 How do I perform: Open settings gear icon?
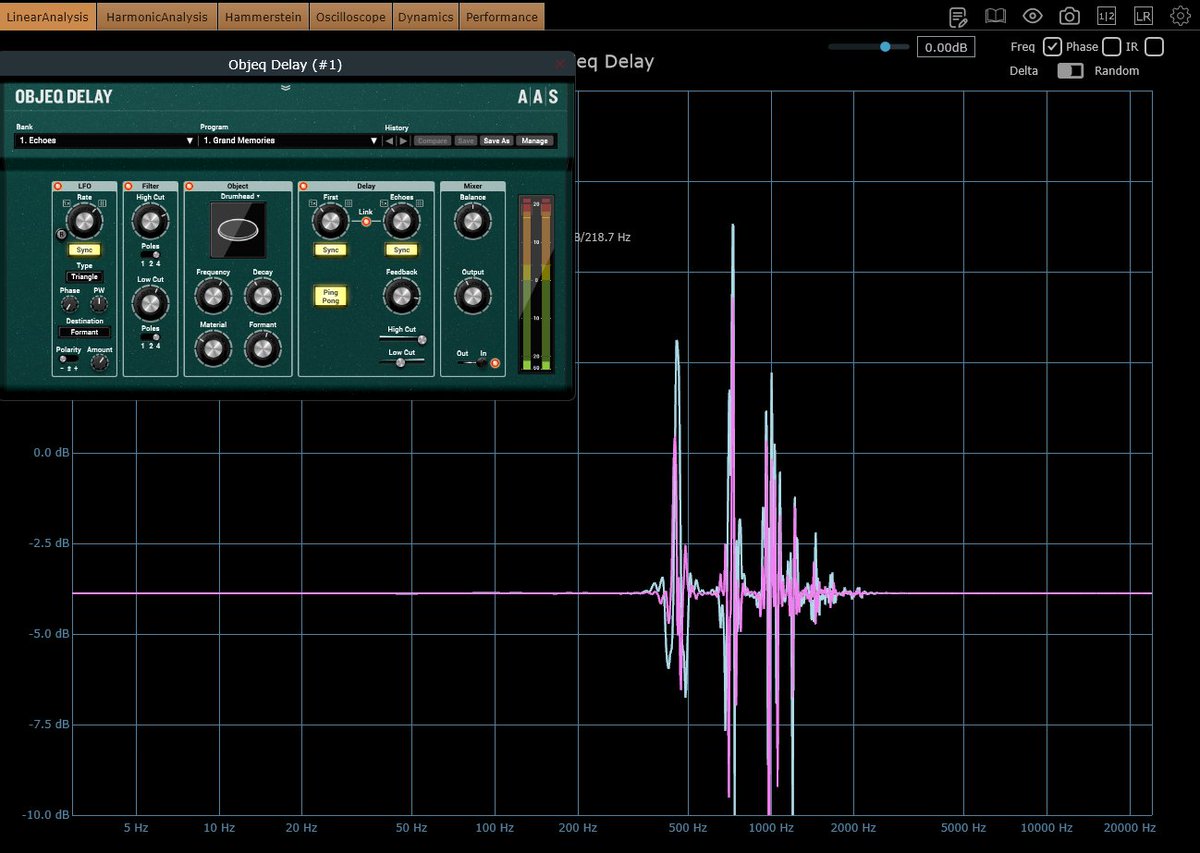[x=1180, y=16]
